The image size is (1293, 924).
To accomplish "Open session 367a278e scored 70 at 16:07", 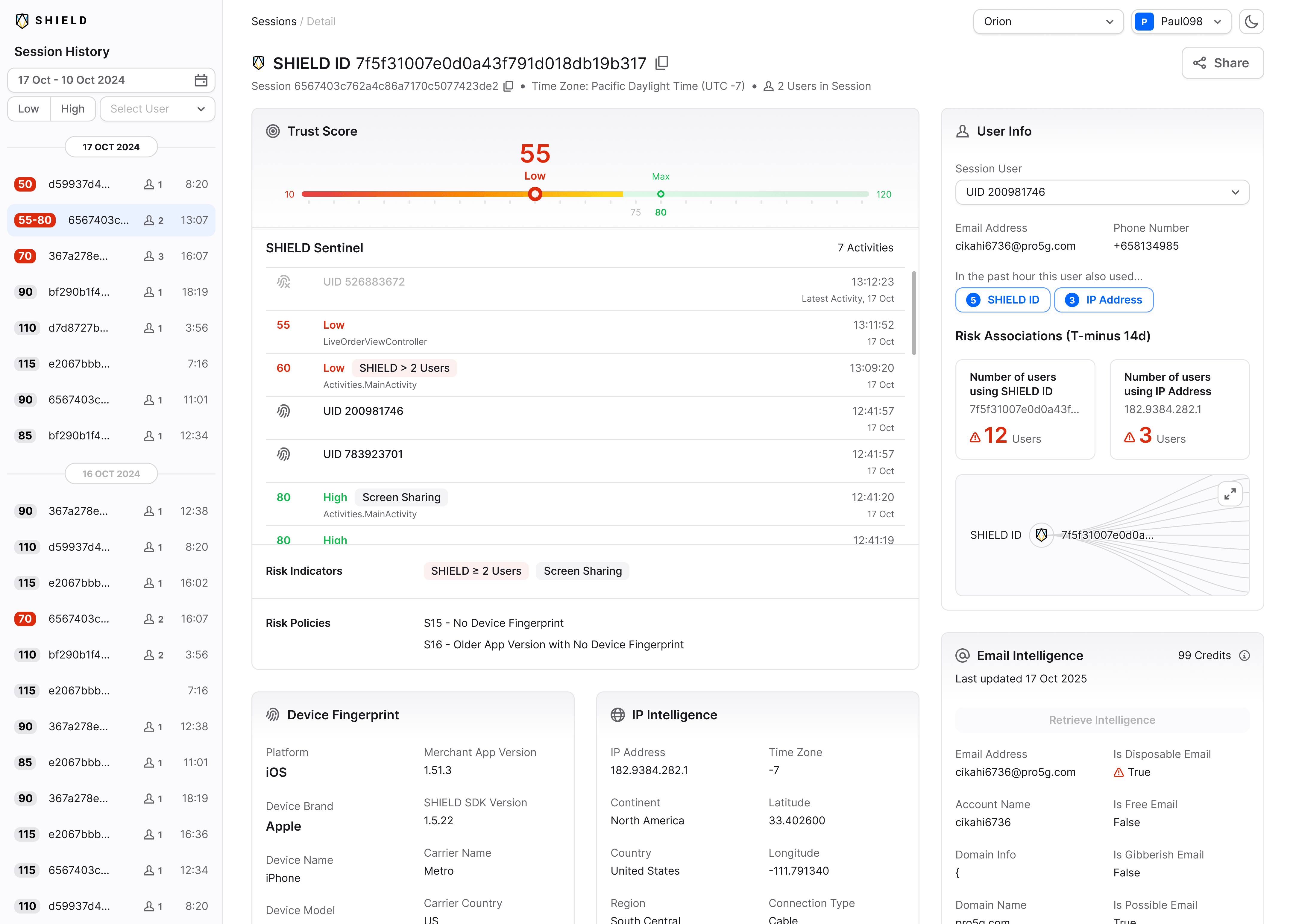I will pyautogui.click(x=111, y=256).
